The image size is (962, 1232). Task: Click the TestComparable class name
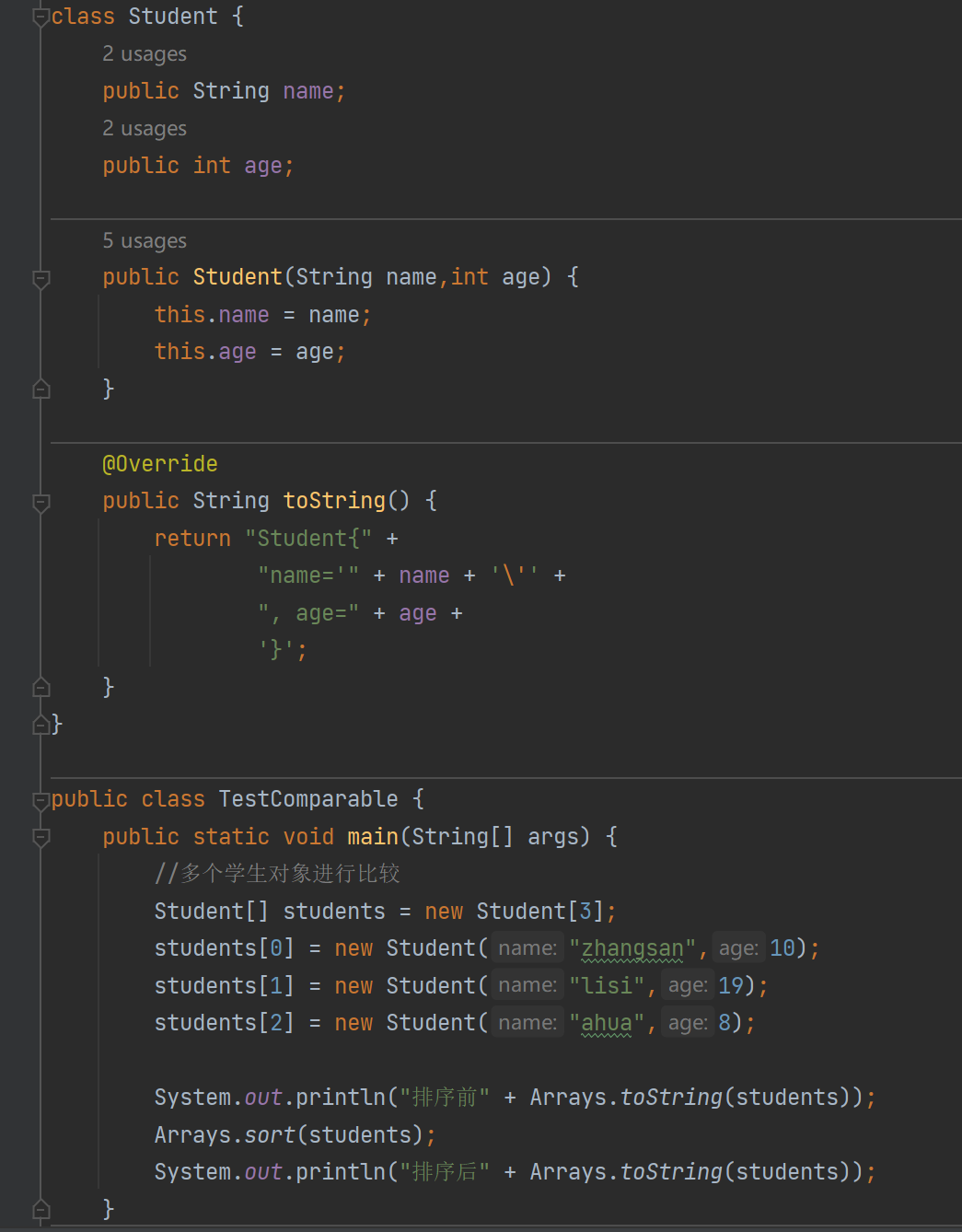pos(308,799)
